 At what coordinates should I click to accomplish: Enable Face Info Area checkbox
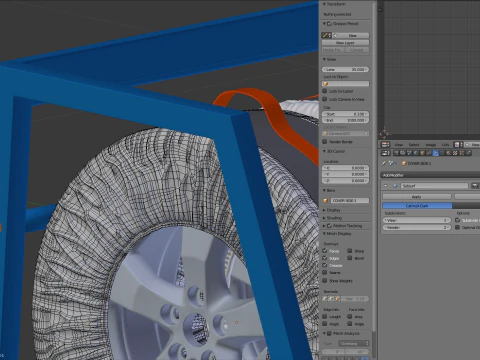pyautogui.click(x=350, y=316)
